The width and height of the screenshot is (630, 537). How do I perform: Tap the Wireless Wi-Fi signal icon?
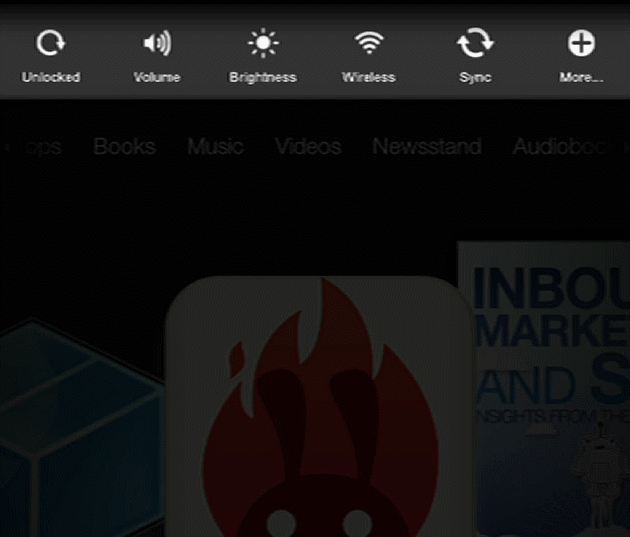(x=369, y=43)
